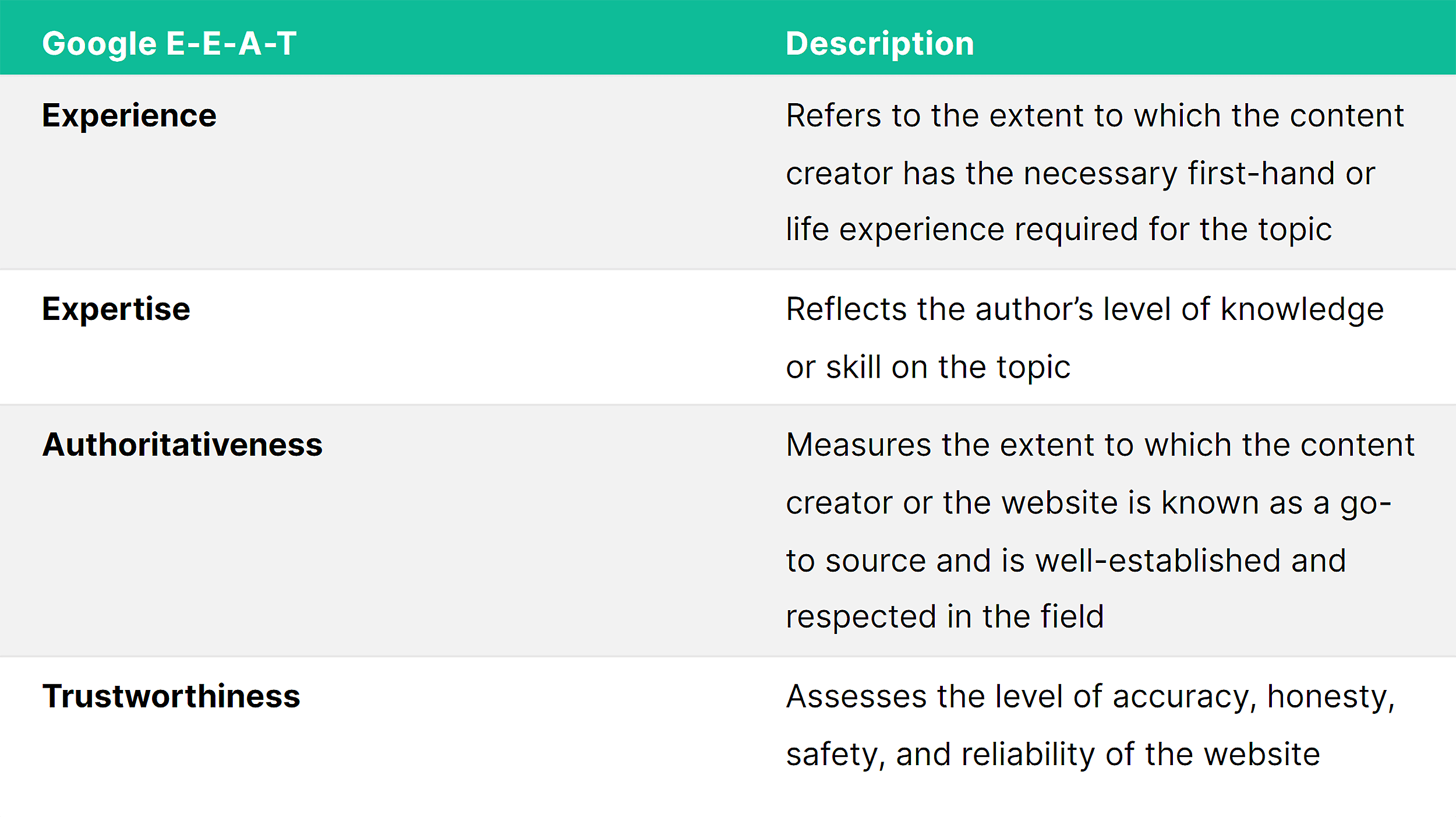
Task: Click the line "Reflects the author's level of knowledge"
Action: [1084, 309]
